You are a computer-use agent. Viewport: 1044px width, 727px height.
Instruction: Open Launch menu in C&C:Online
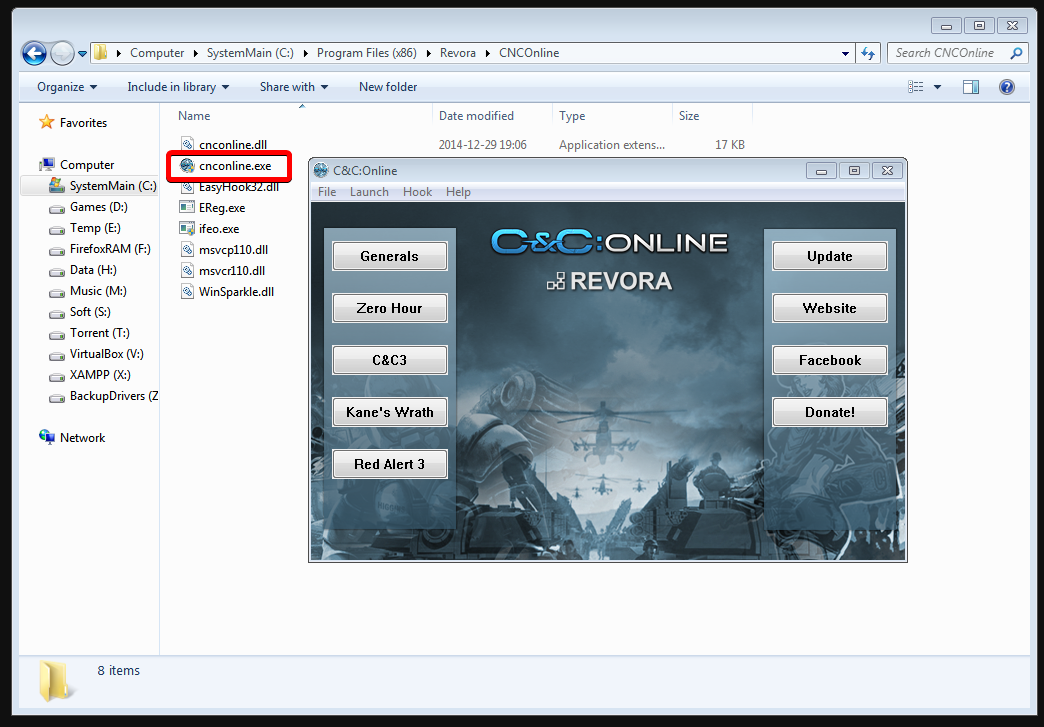click(369, 192)
